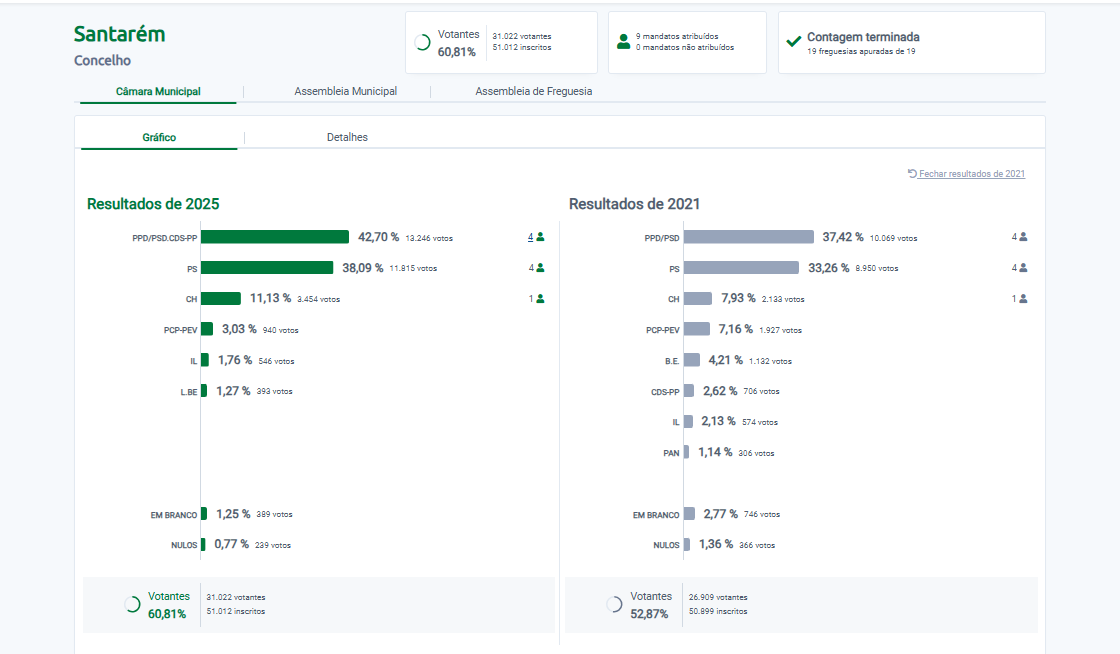Click the green person icon for mandatos atribuídos
1120x654 pixels.
click(x=624, y=42)
